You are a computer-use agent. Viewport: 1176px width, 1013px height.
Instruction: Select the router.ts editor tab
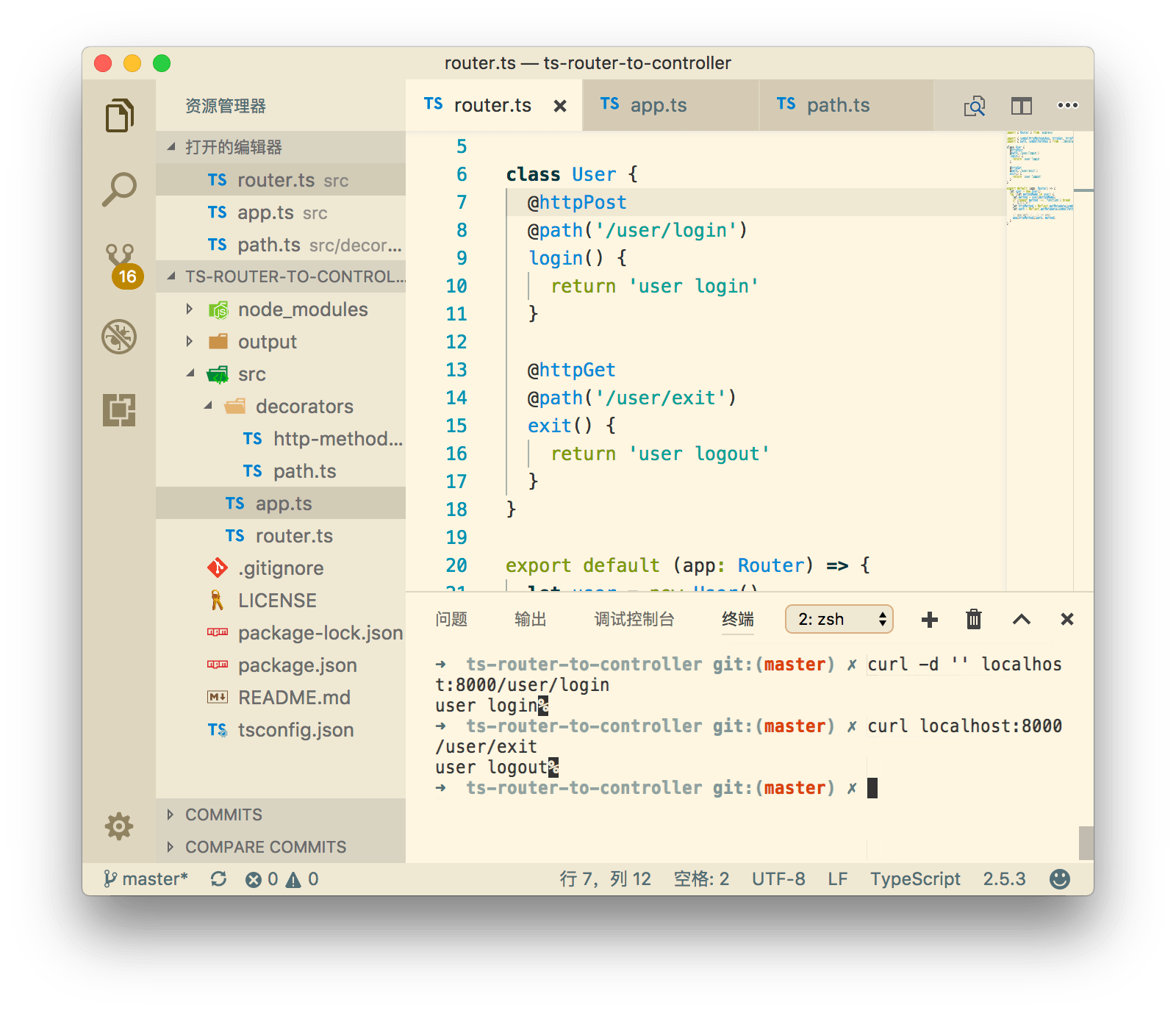pos(494,105)
